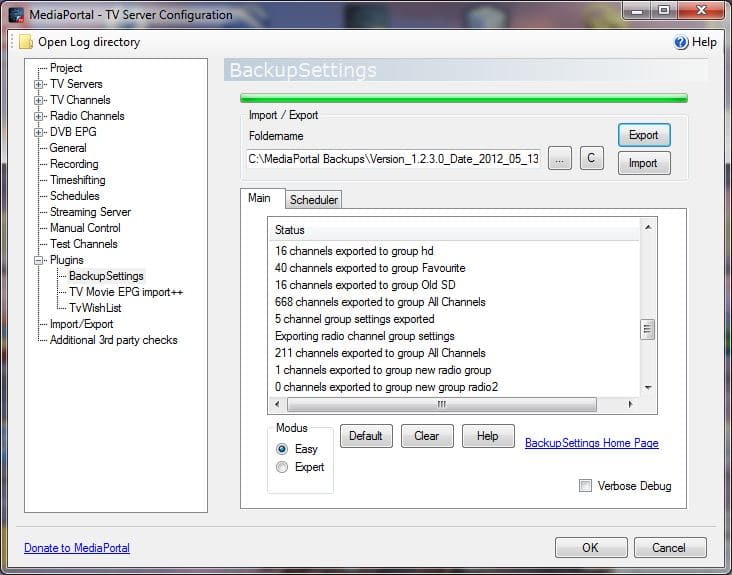Switch to the Scheduler tab
732x575 pixels.
tap(314, 200)
